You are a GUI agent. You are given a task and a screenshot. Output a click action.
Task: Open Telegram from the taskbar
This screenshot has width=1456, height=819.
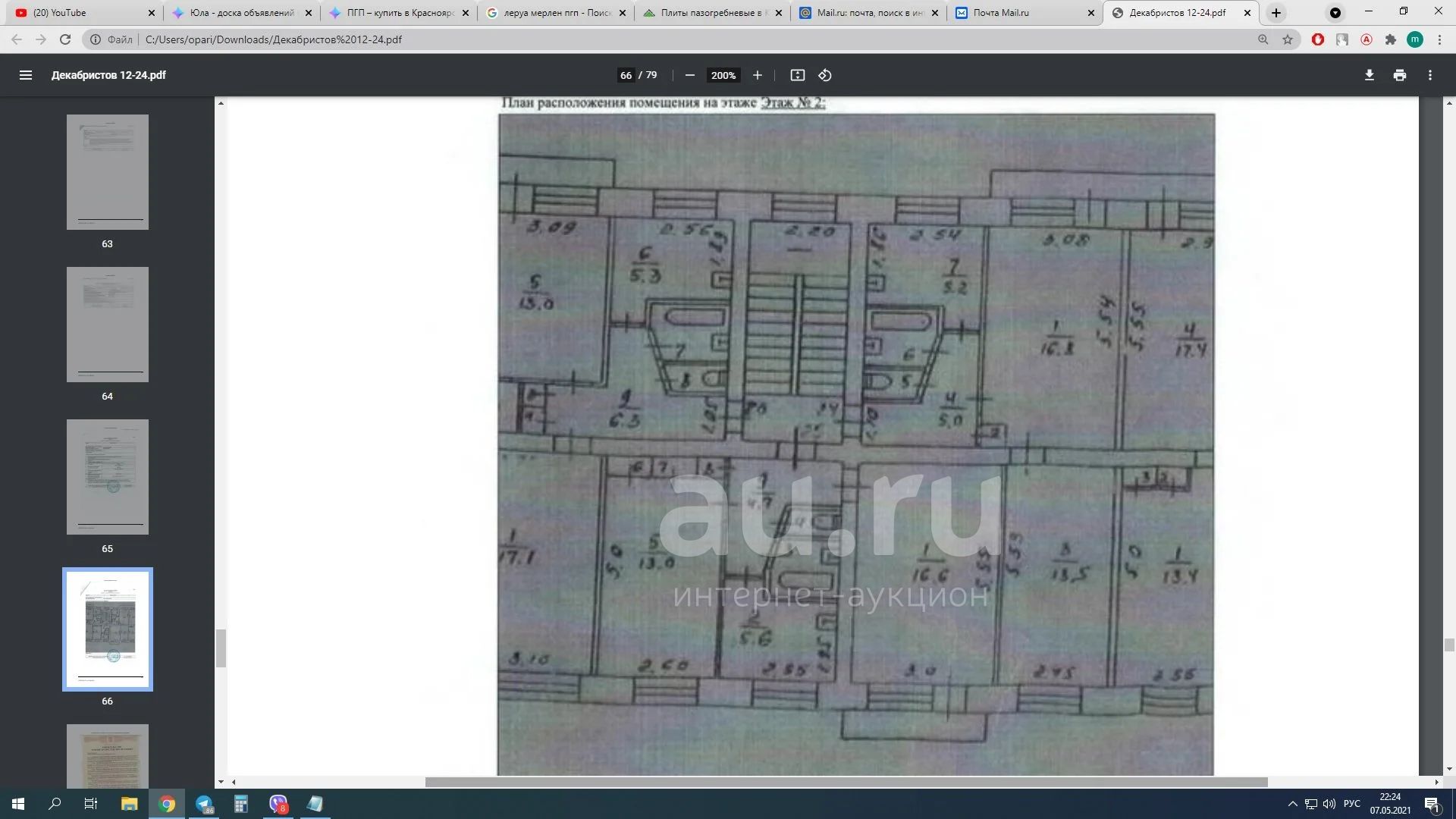[204, 804]
